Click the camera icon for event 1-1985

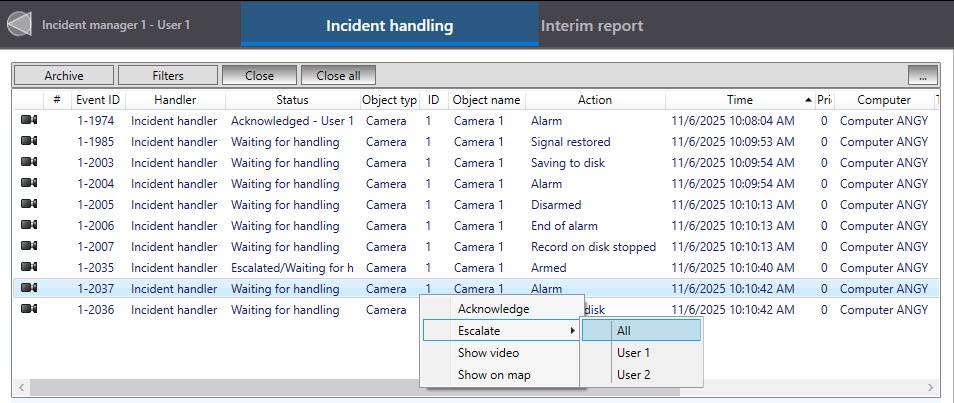tap(29, 142)
